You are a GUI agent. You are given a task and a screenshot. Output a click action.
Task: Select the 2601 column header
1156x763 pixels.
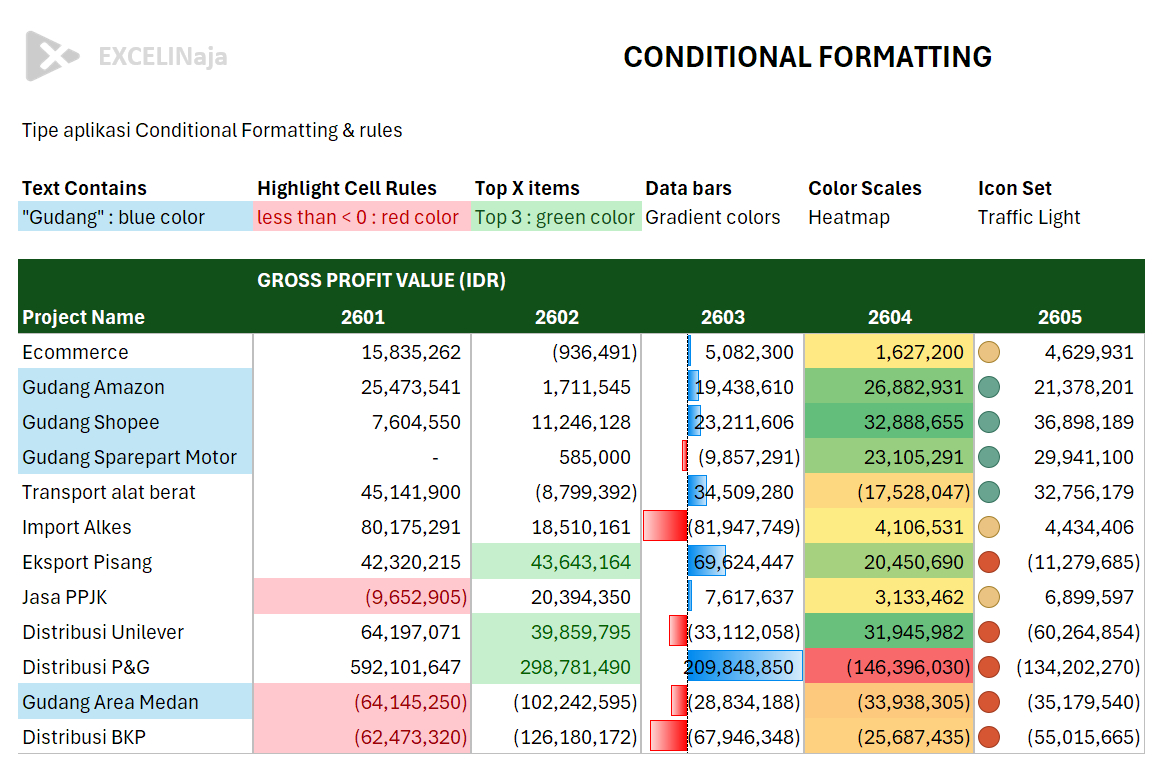click(363, 317)
